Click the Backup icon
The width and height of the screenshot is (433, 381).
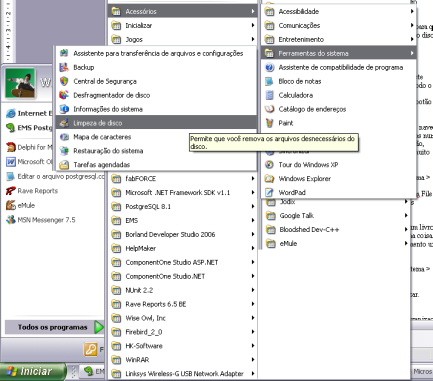point(64,67)
